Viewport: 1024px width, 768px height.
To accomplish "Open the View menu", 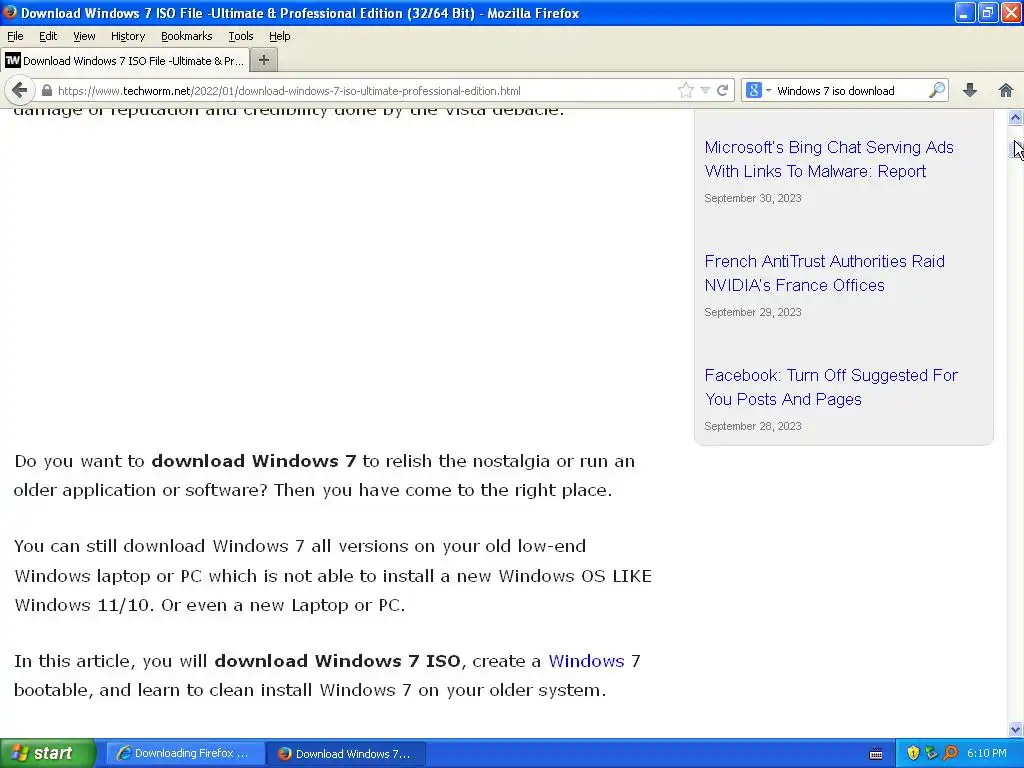I will [84, 37].
